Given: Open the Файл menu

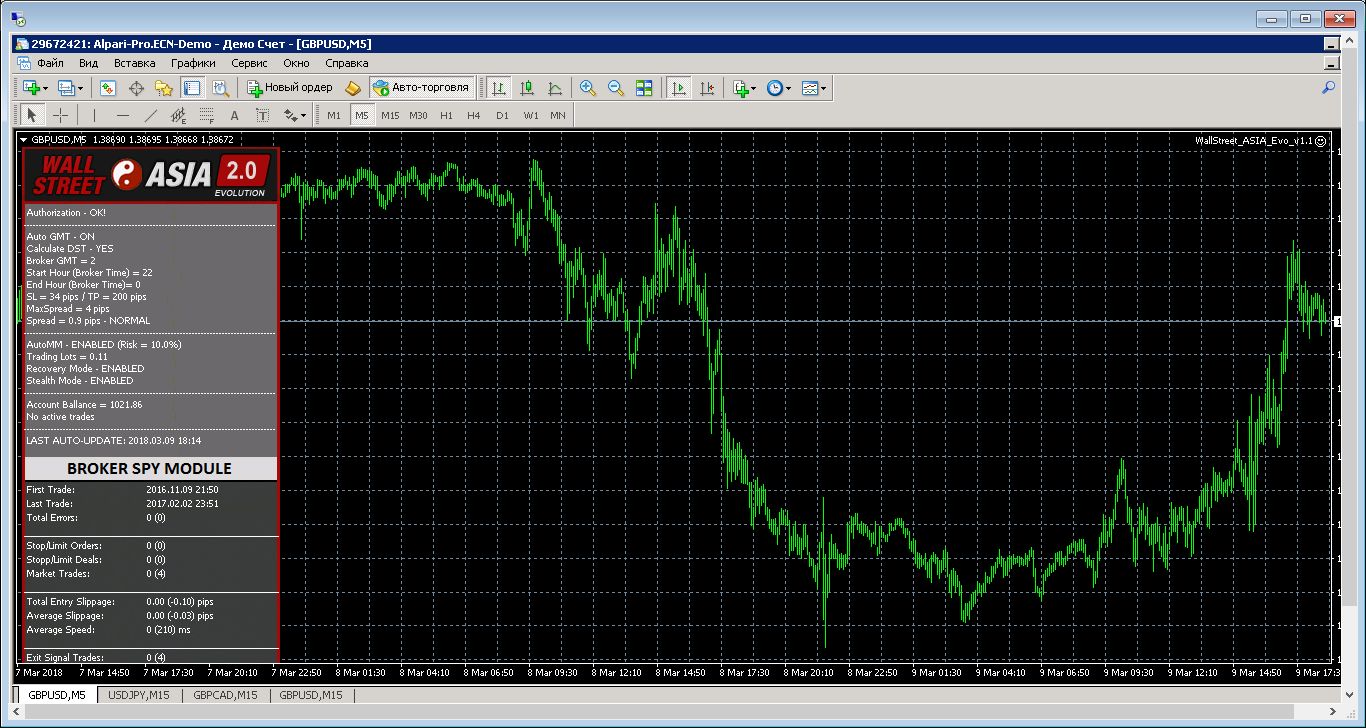Looking at the screenshot, I should [50, 62].
